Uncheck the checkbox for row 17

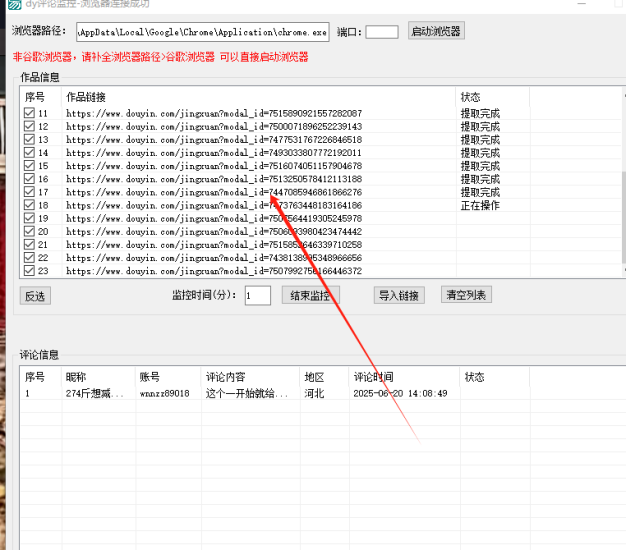point(29,192)
